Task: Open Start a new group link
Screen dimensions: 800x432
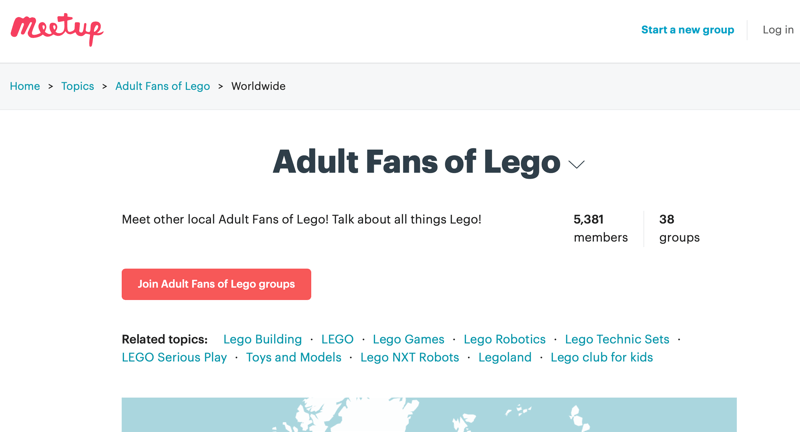Action: pos(687,30)
